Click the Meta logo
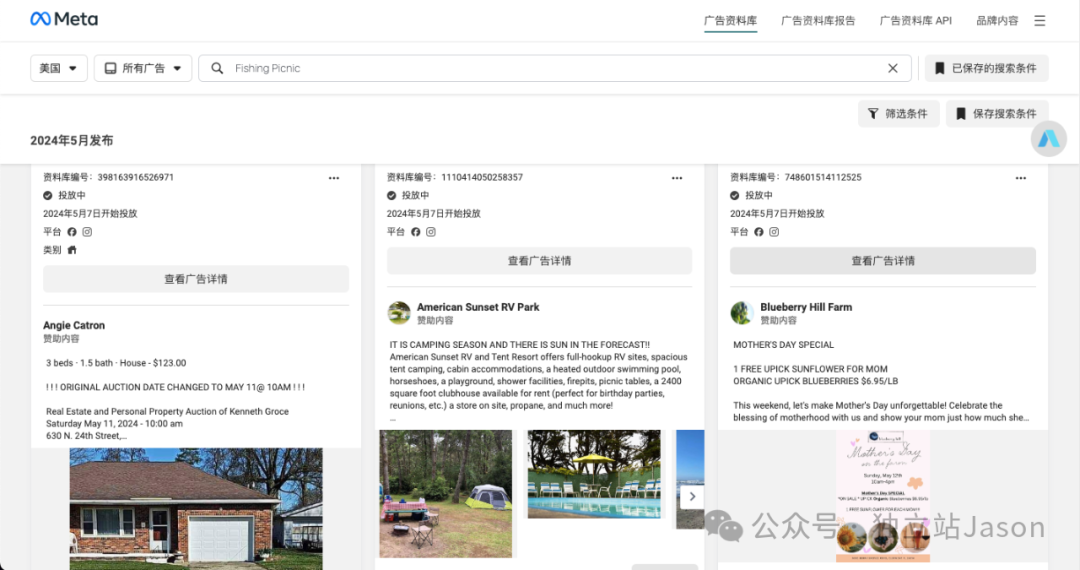The height and width of the screenshot is (570, 1080). tap(64, 19)
